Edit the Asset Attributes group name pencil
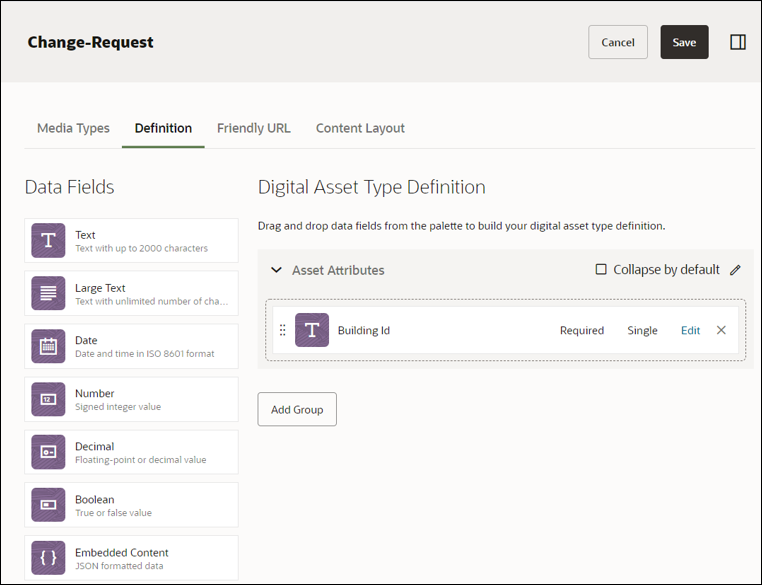Screen dimensions: 762x585 (735, 270)
